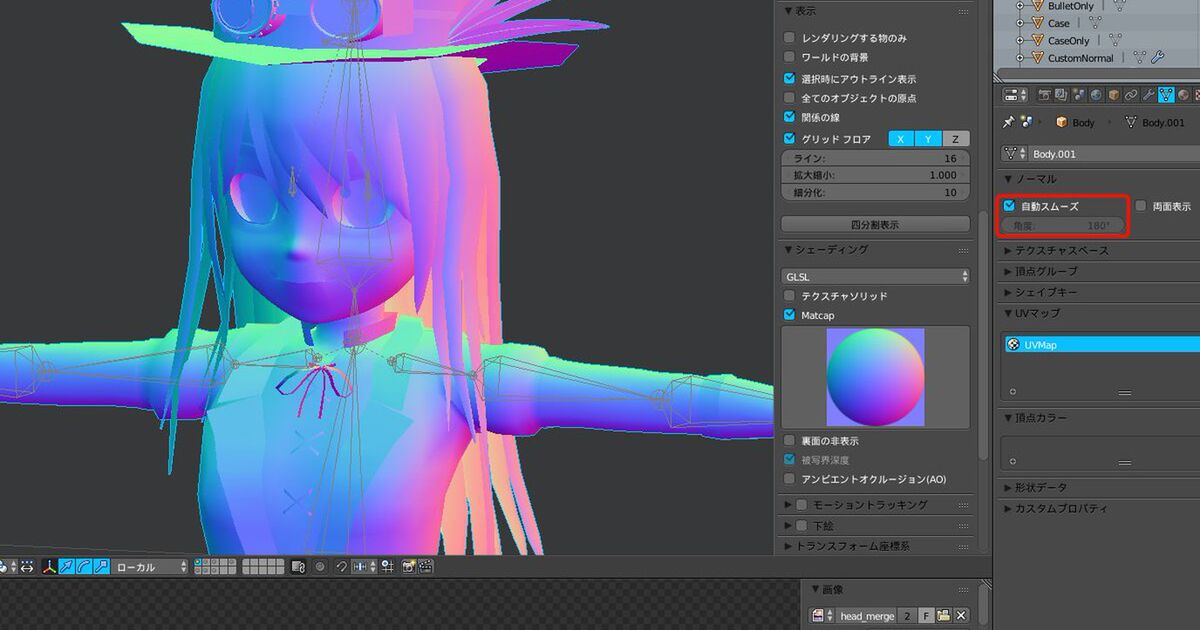Open the Modifiers tab wrench icon

point(1148,95)
